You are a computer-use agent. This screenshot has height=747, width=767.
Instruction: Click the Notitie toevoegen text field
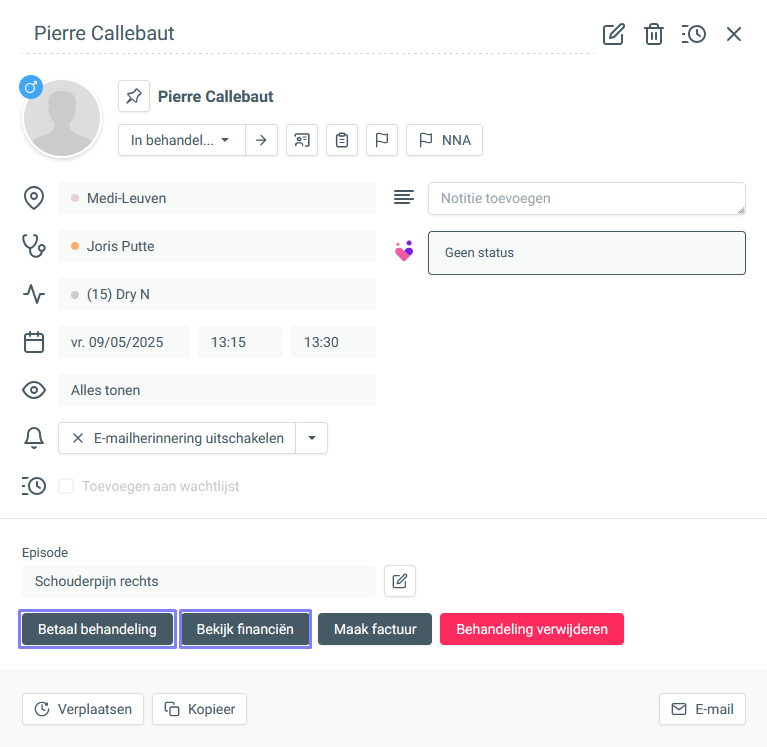[587, 199]
